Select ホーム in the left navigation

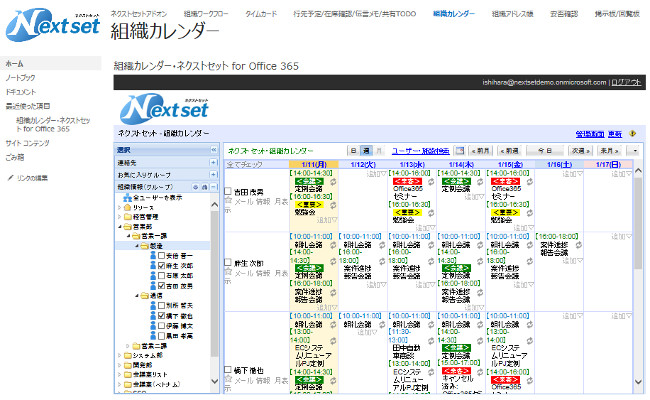(x=51, y=63)
